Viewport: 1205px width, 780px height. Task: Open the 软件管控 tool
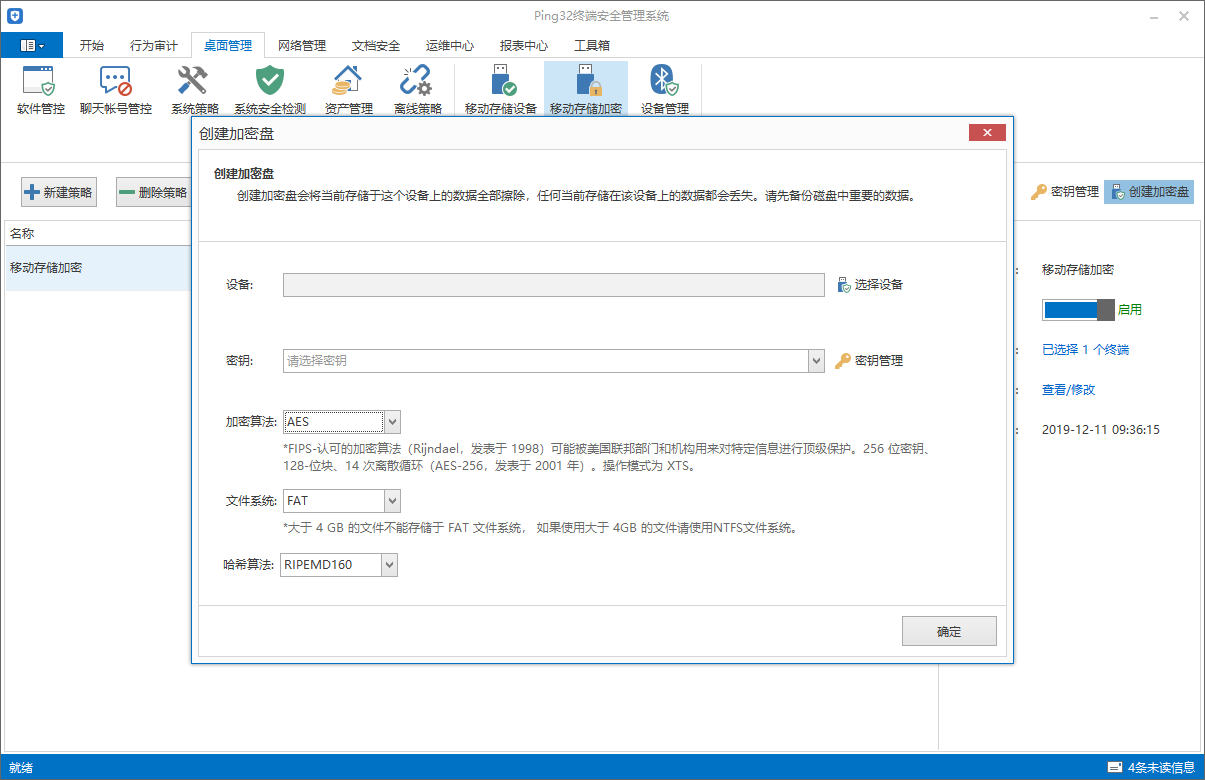tap(40, 89)
